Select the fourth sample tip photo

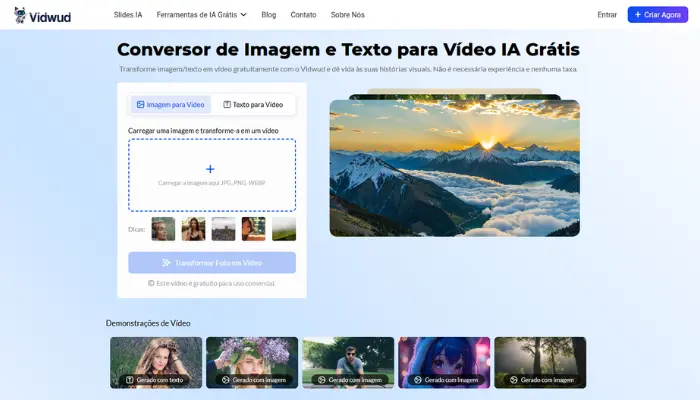[x=254, y=229]
